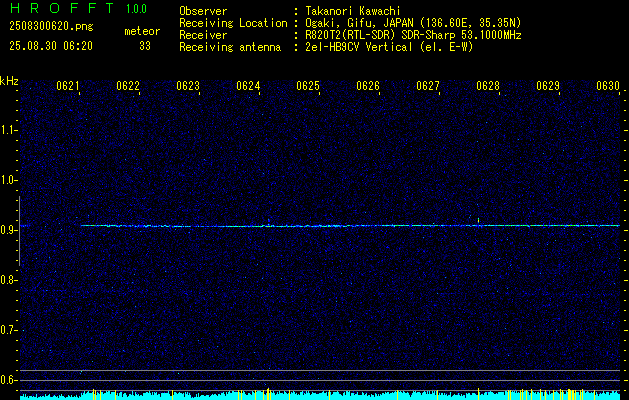Click time marker 0627

[428, 86]
